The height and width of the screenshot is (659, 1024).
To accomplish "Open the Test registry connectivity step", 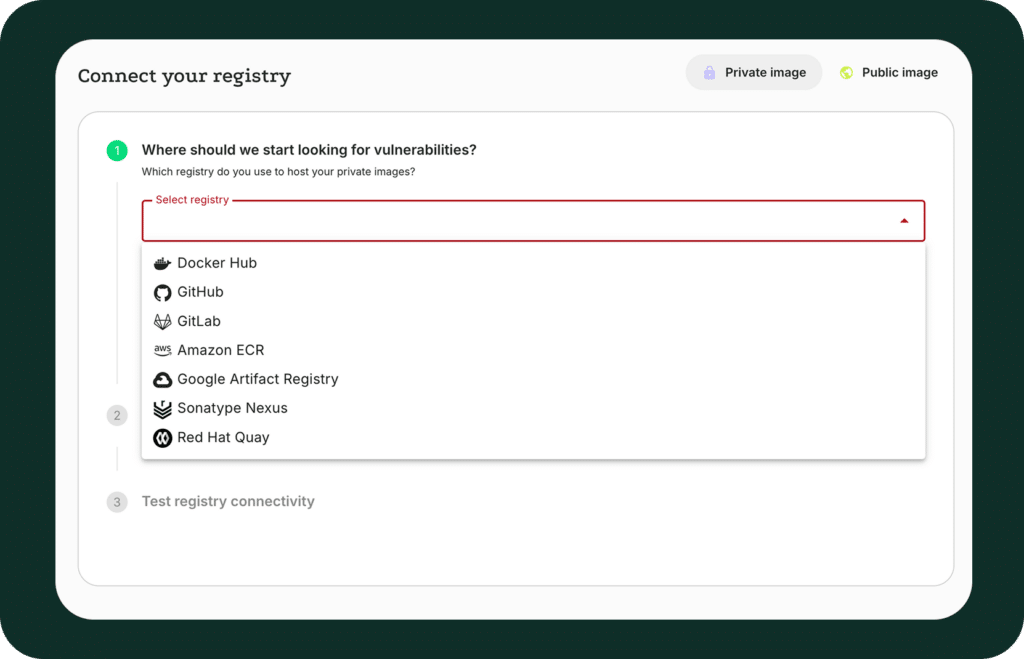I will coord(228,502).
